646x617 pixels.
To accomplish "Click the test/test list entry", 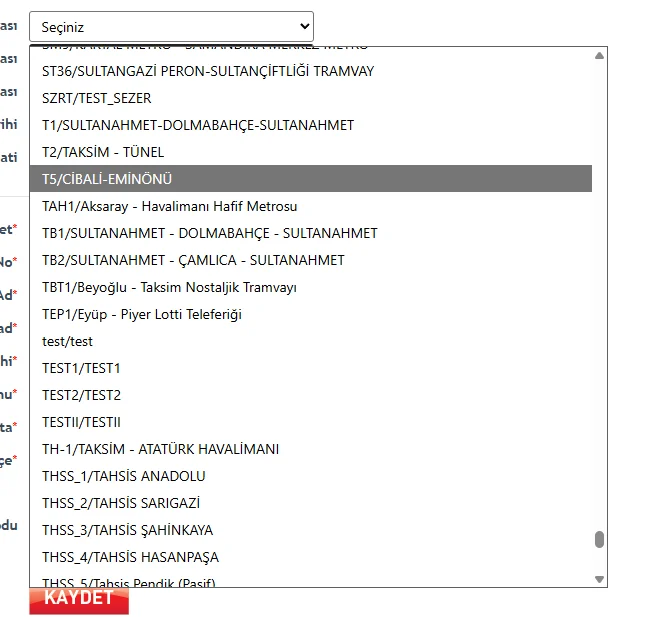I will tap(67, 341).
